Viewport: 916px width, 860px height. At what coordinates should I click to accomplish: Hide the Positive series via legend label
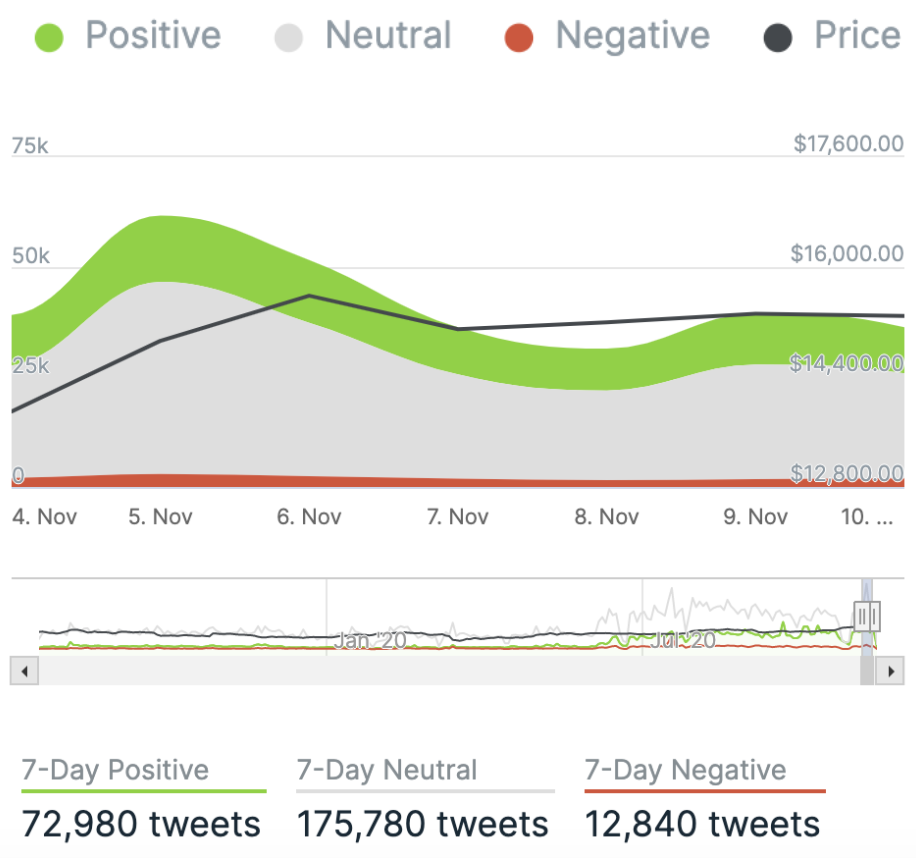153,36
